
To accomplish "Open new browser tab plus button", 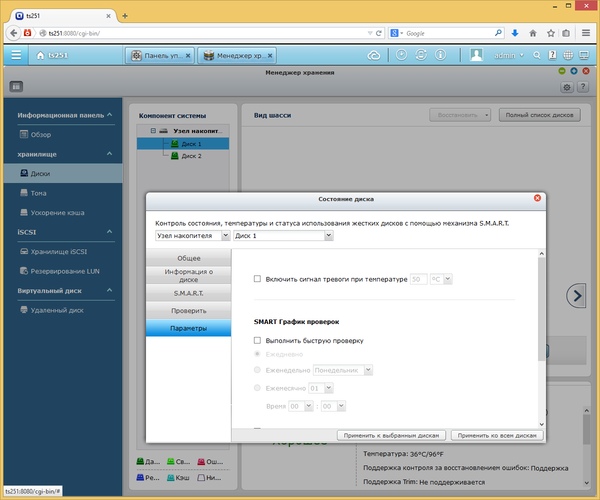I will coord(125,16).
